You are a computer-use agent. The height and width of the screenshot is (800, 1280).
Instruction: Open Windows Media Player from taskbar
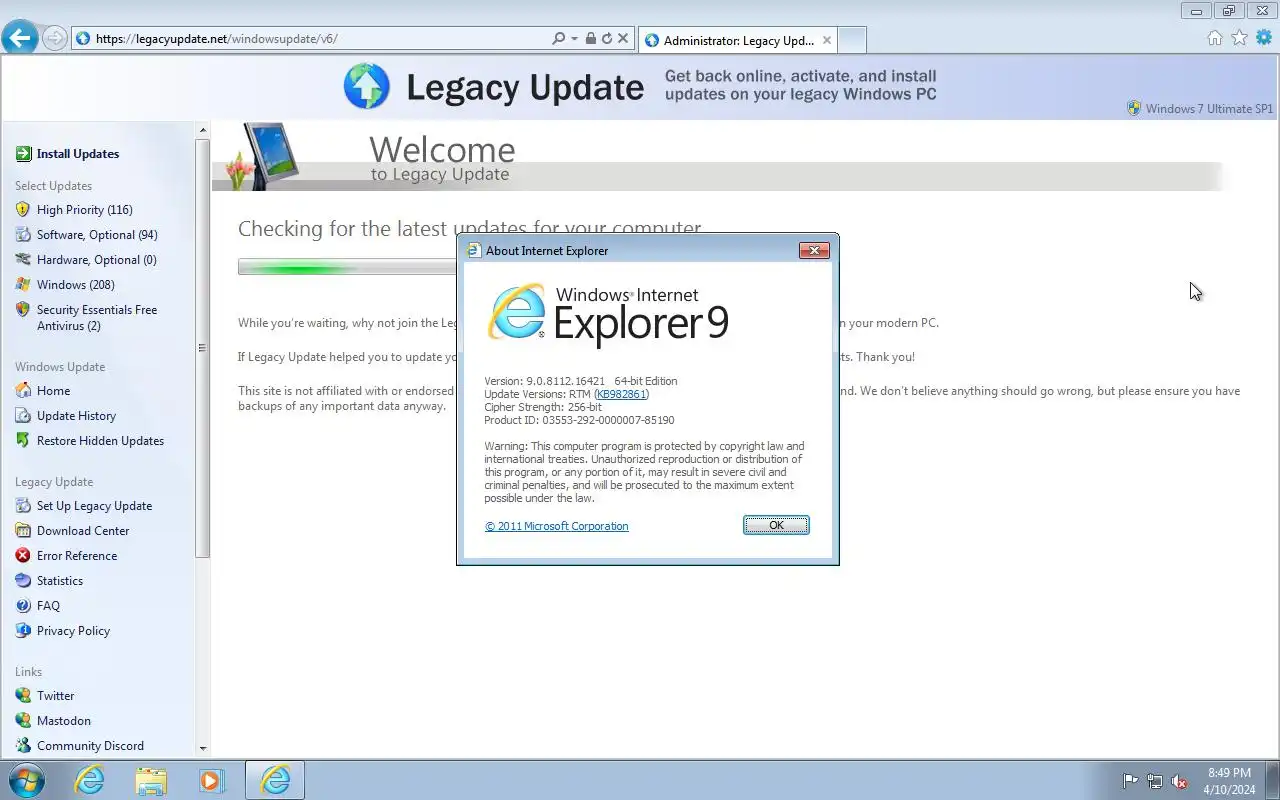pos(212,780)
